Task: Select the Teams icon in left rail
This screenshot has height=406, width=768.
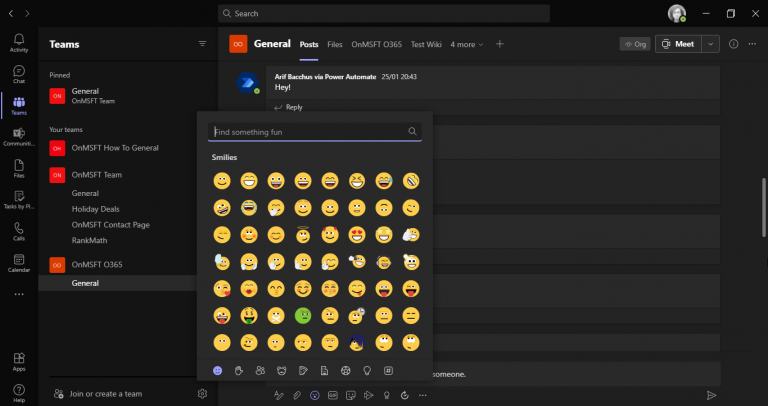Action: (19, 106)
